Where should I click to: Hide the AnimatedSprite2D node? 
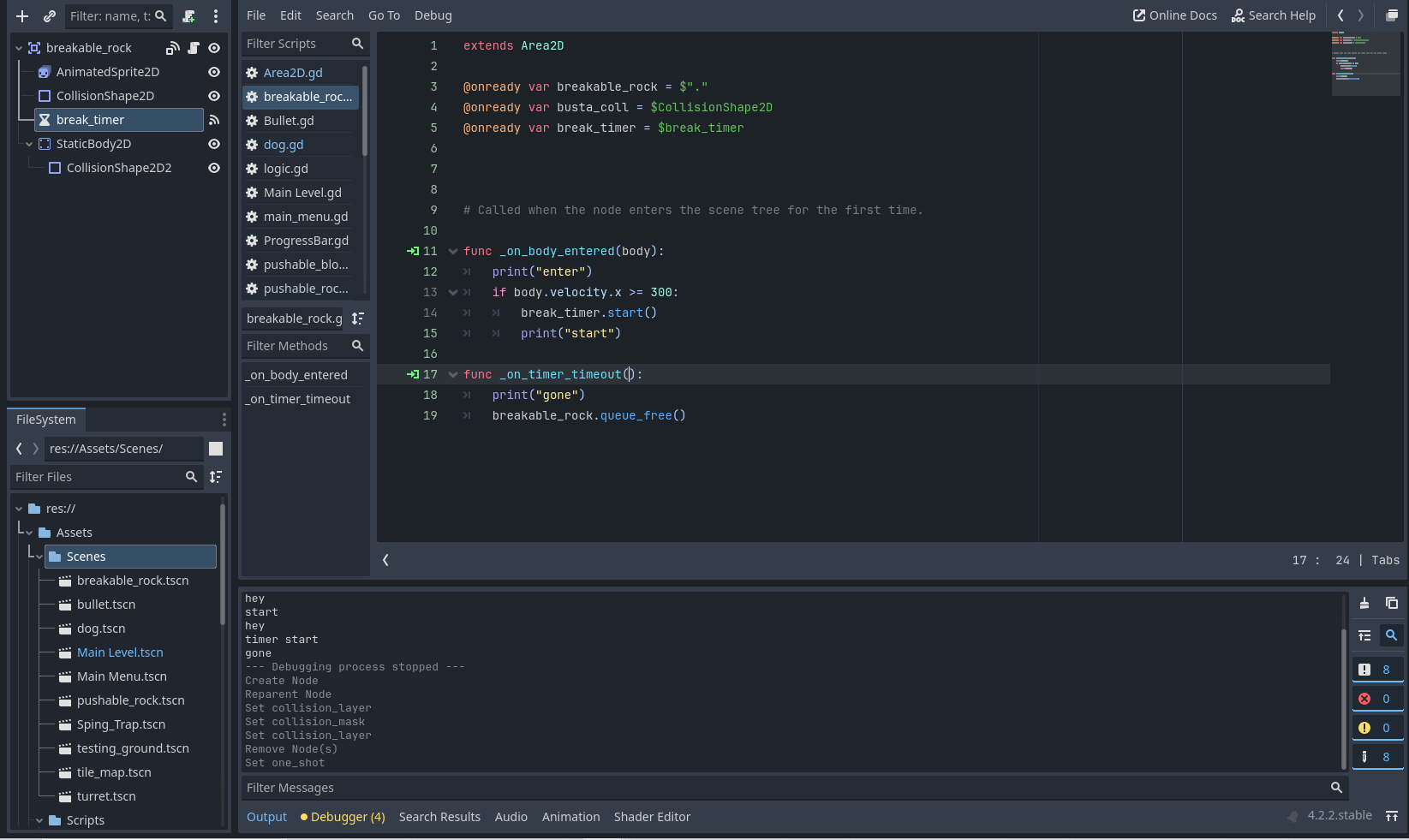click(x=213, y=72)
